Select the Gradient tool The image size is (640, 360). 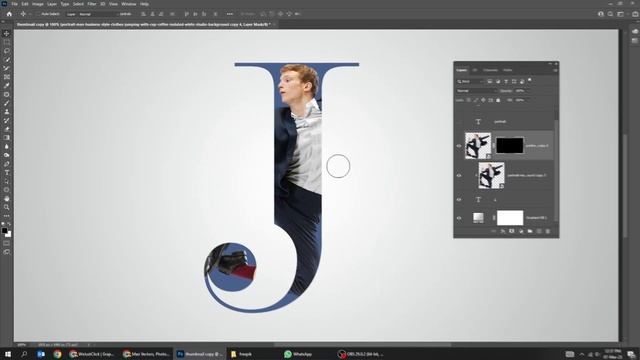[7, 138]
